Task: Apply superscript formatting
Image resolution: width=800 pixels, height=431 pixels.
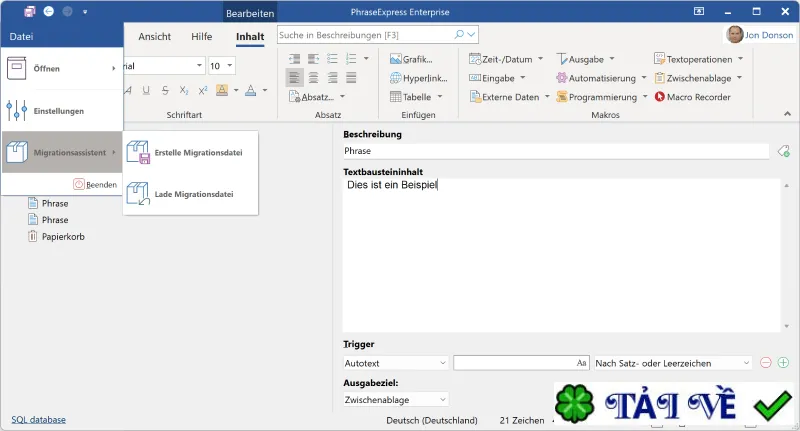Action: [203, 90]
